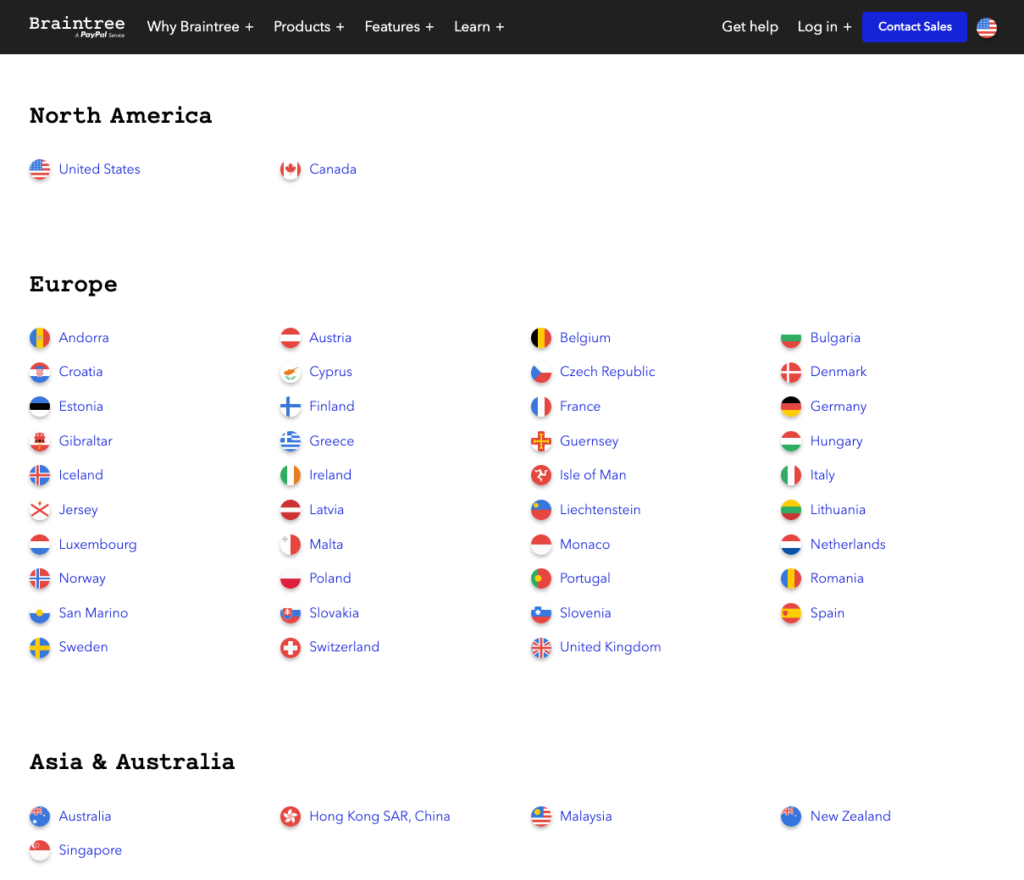Open Get help in the header

pyautogui.click(x=750, y=27)
